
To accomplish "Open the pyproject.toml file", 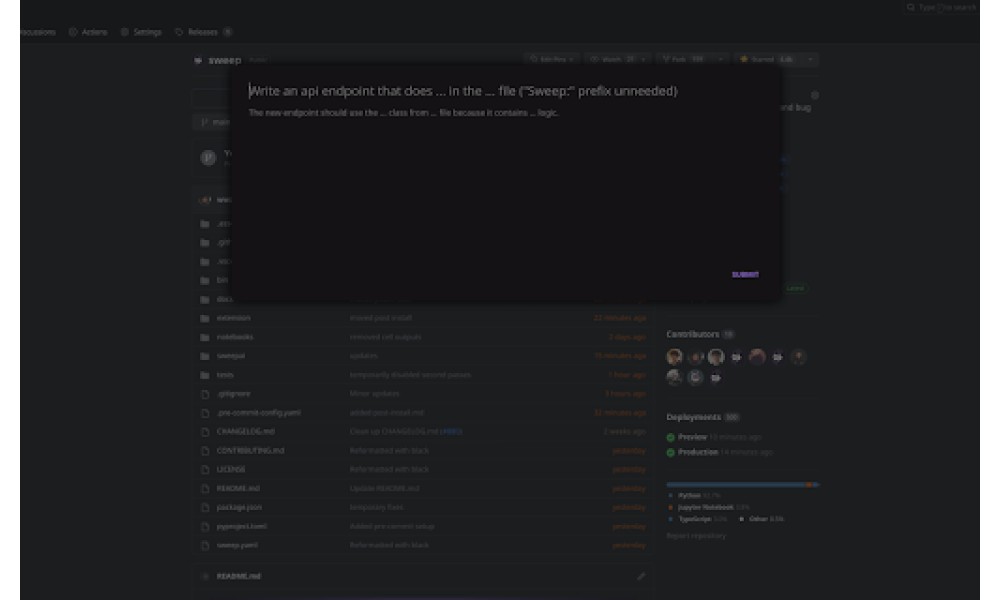I will (x=242, y=527).
